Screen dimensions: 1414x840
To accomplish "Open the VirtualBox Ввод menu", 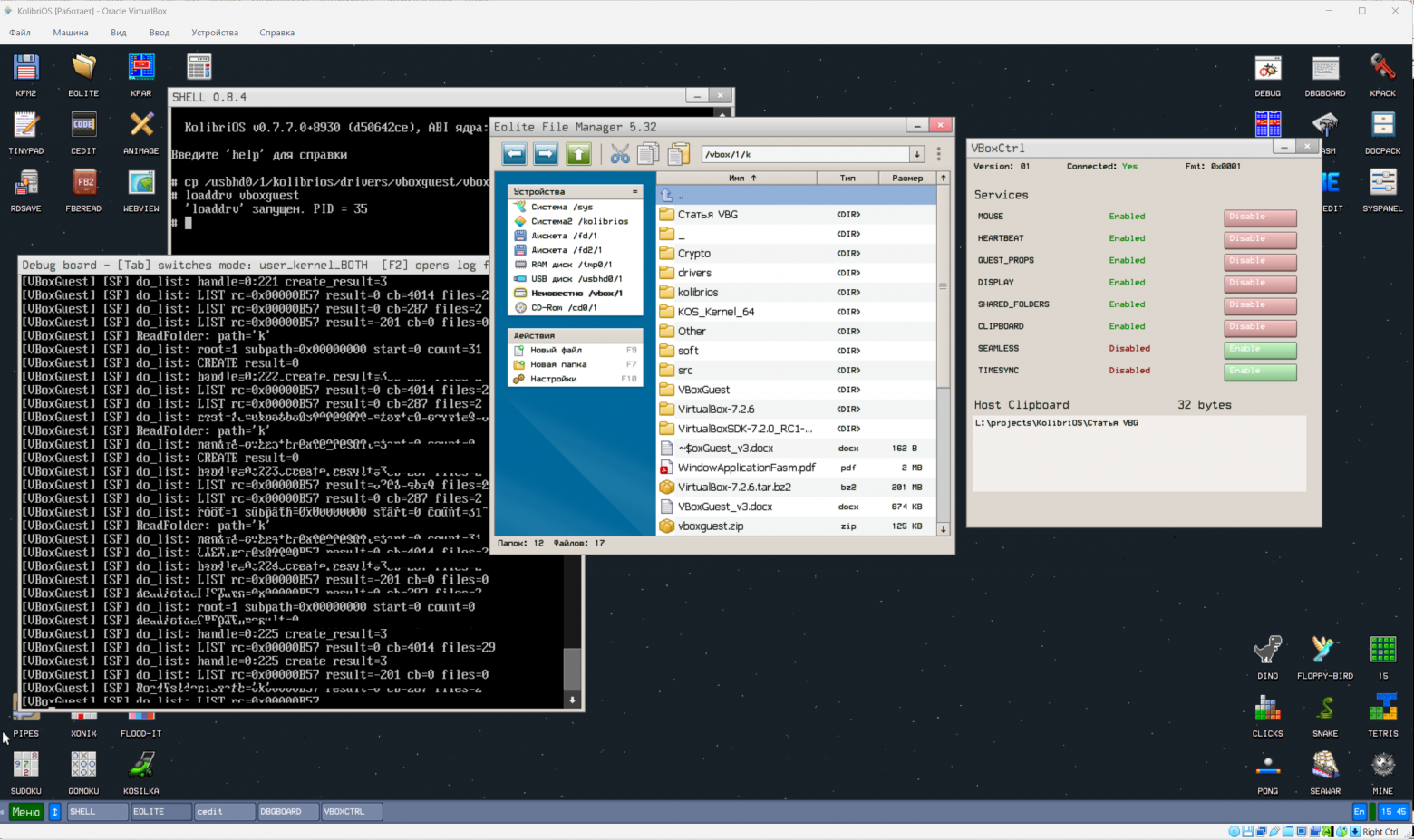I will 160,33.
